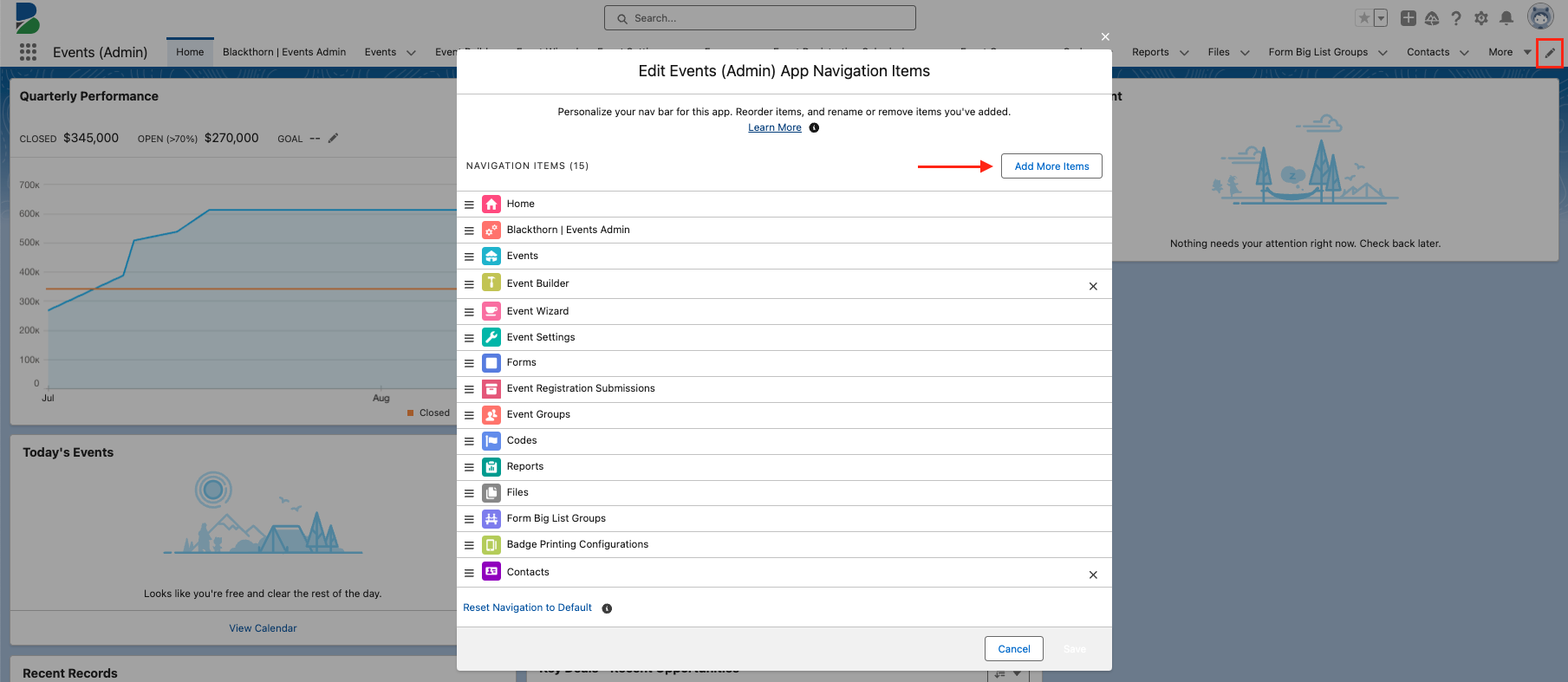Click the Event Builder item icon
This screenshot has width=1568, height=682.
pos(491,283)
